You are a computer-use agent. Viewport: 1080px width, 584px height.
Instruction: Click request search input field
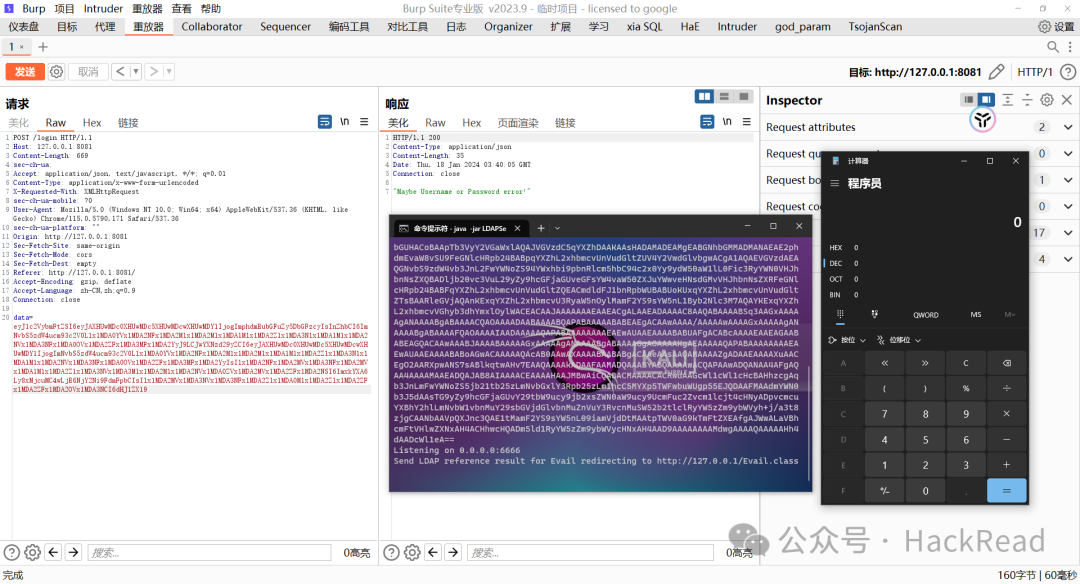click(209, 552)
